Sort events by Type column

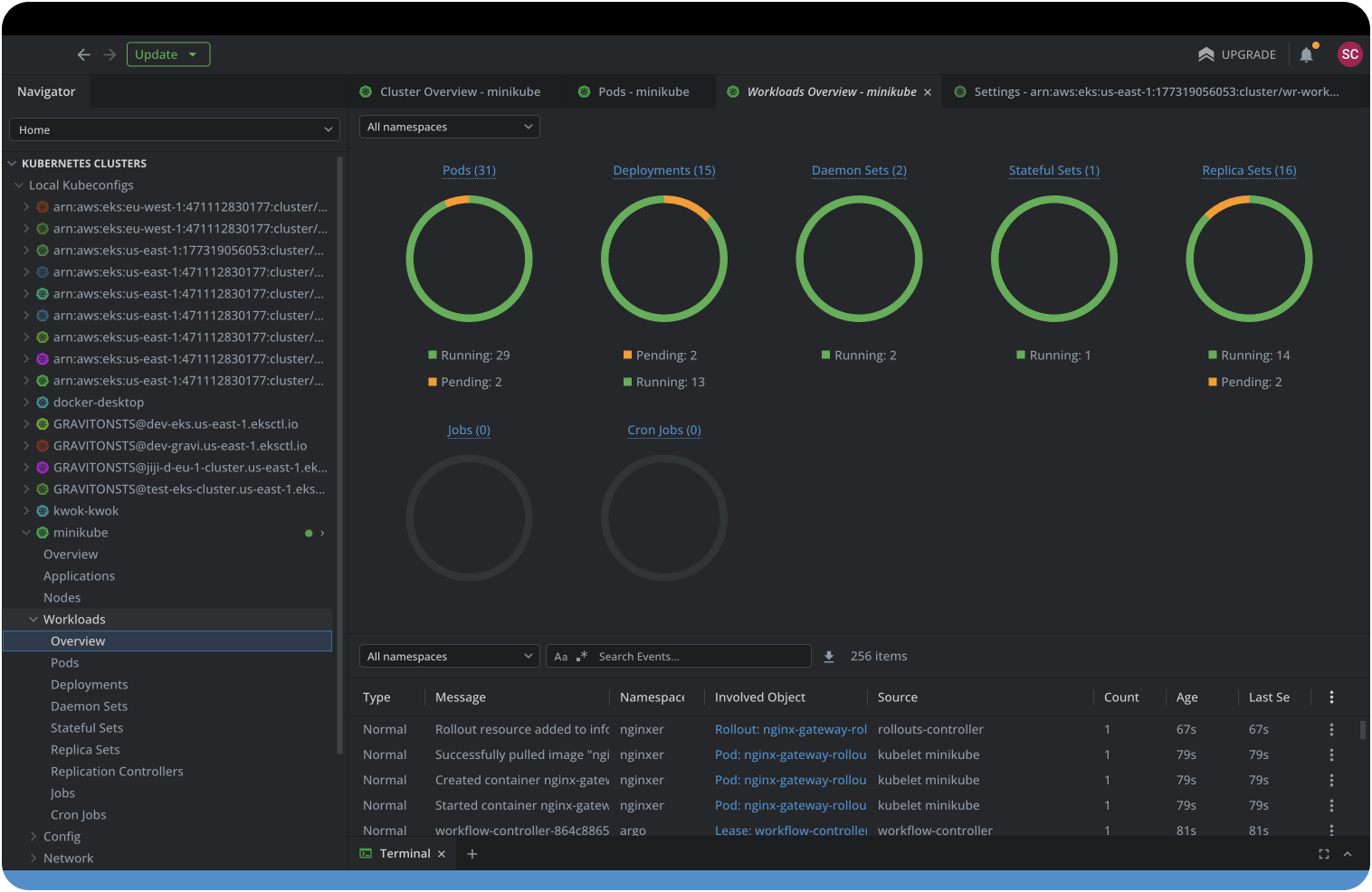[x=377, y=697]
